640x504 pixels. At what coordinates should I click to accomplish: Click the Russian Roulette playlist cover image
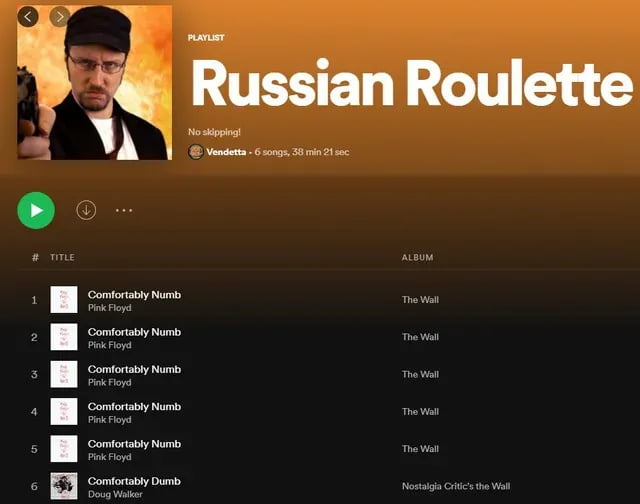[x=95, y=82]
